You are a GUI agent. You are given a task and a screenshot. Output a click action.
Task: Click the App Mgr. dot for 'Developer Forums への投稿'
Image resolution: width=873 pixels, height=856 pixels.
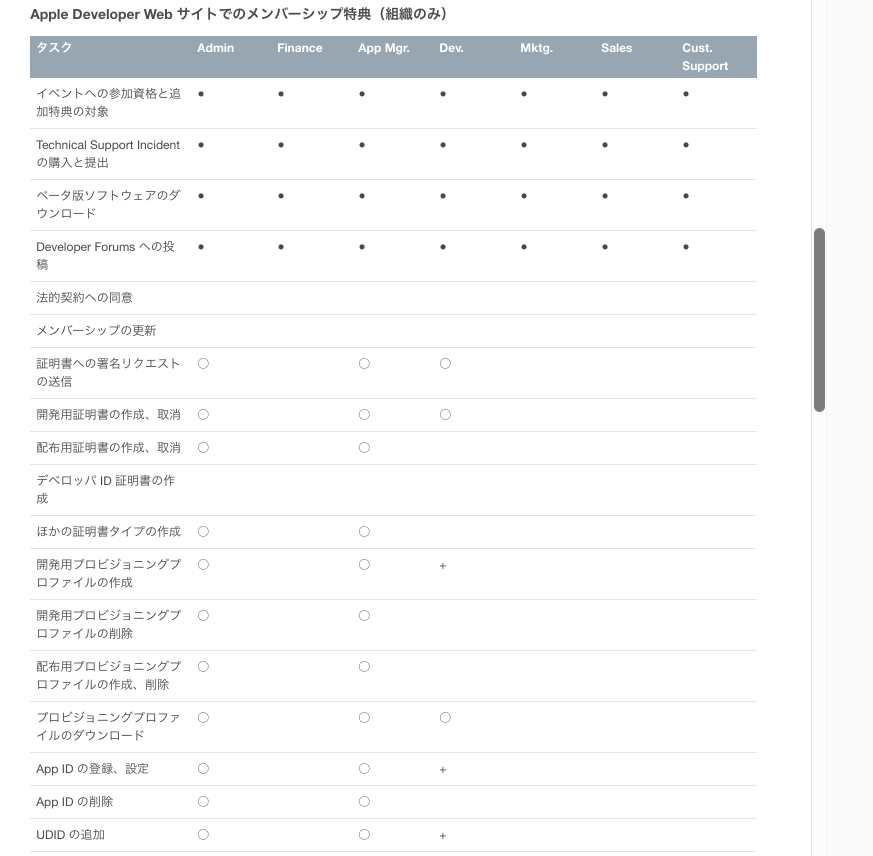tap(362, 247)
